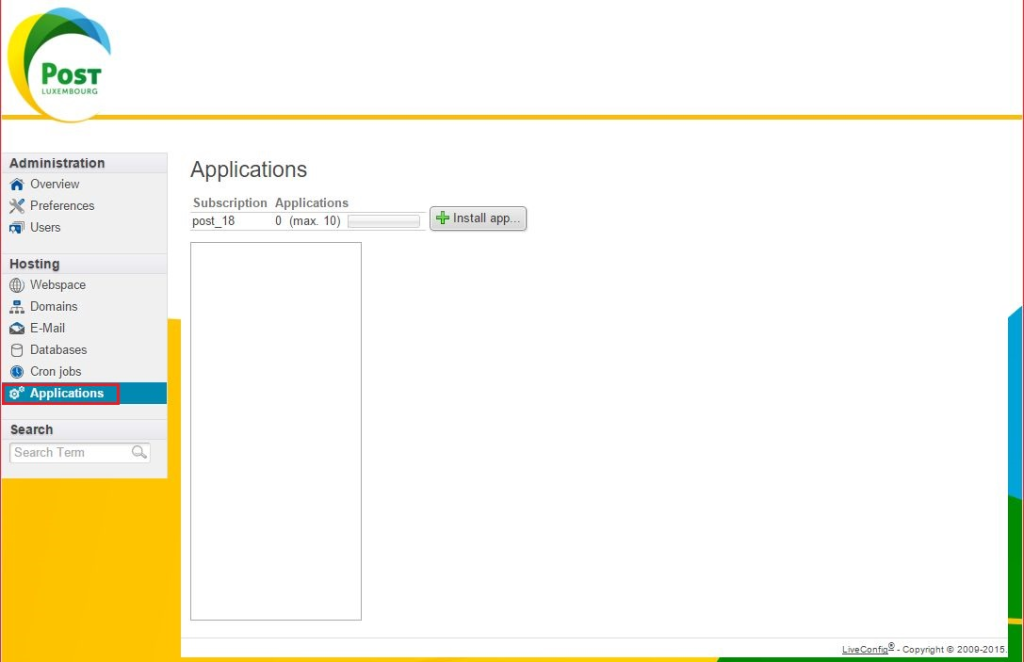
Task: Click the Search Term input field
Action: (80, 452)
